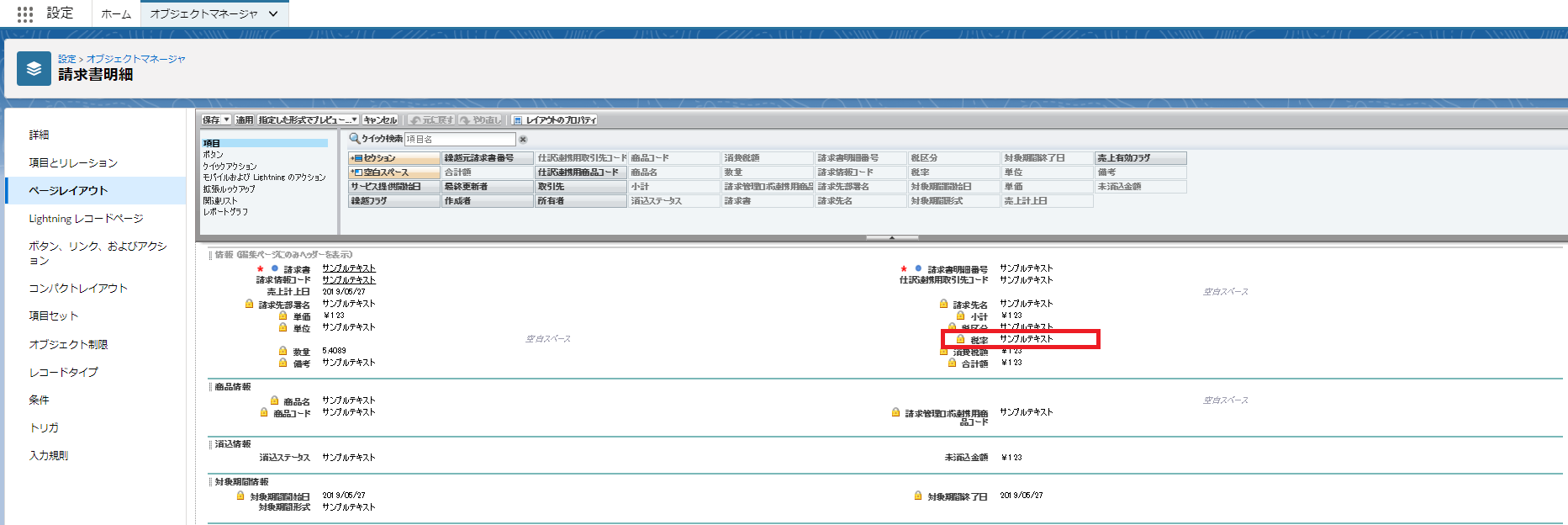Open the App Launcher grid icon
Screen dimensions: 1568x525
coord(25,13)
